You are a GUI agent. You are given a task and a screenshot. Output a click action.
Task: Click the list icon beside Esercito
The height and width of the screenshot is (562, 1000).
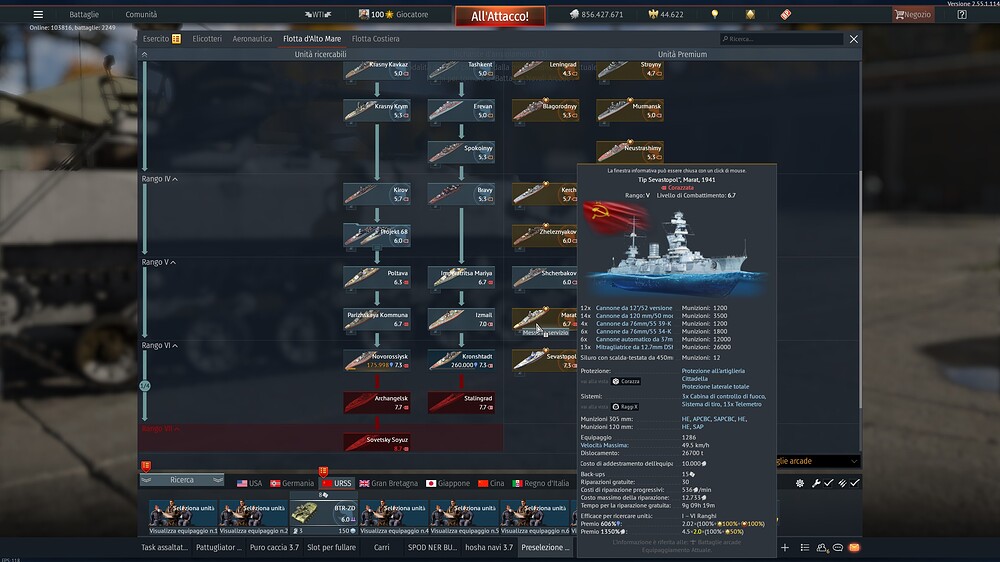(x=177, y=39)
